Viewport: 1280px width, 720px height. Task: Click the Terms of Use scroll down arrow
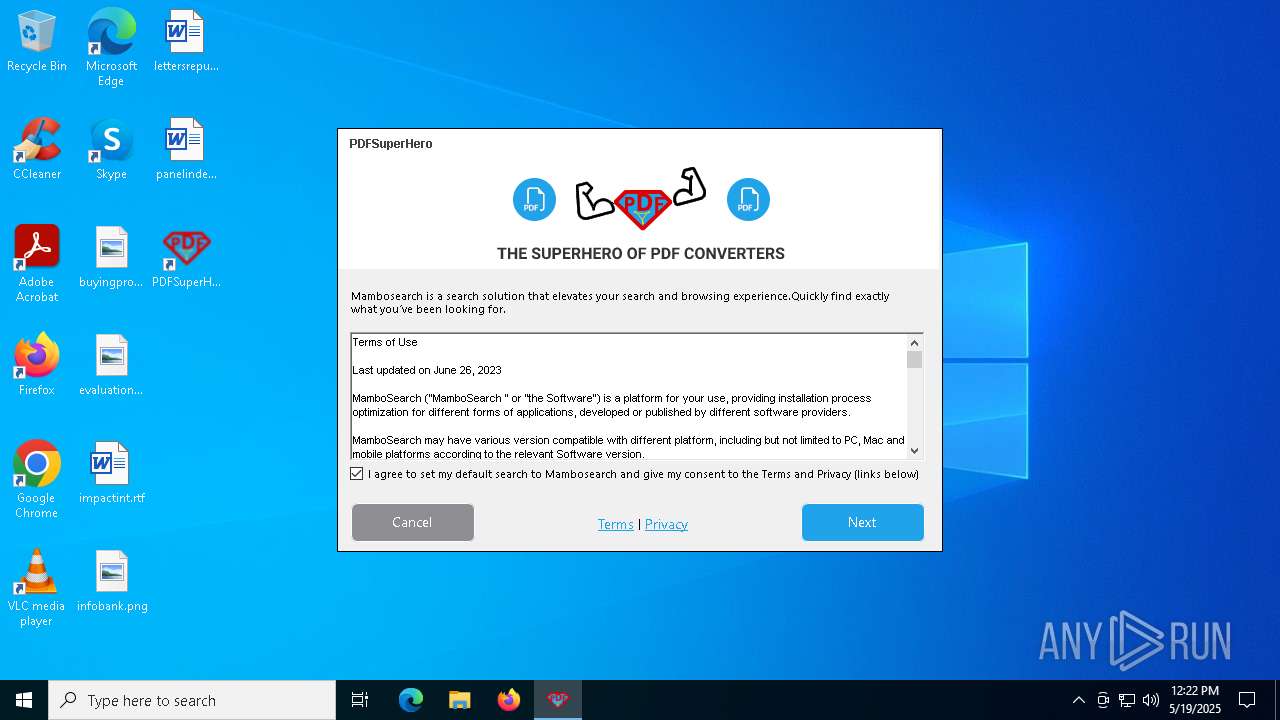tap(914, 451)
